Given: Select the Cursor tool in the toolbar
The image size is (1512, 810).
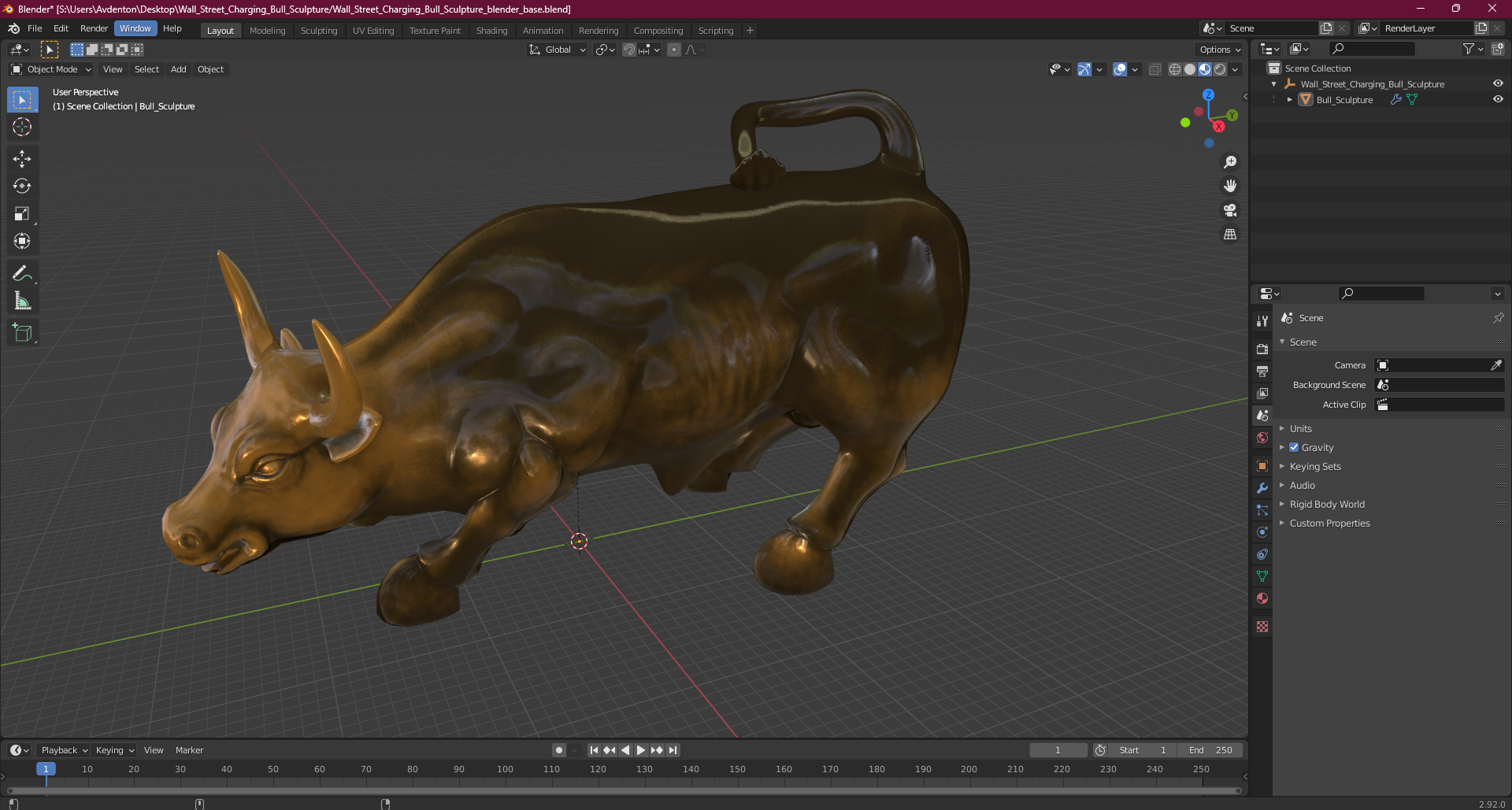Looking at the screenshot, I should [22, 127].
